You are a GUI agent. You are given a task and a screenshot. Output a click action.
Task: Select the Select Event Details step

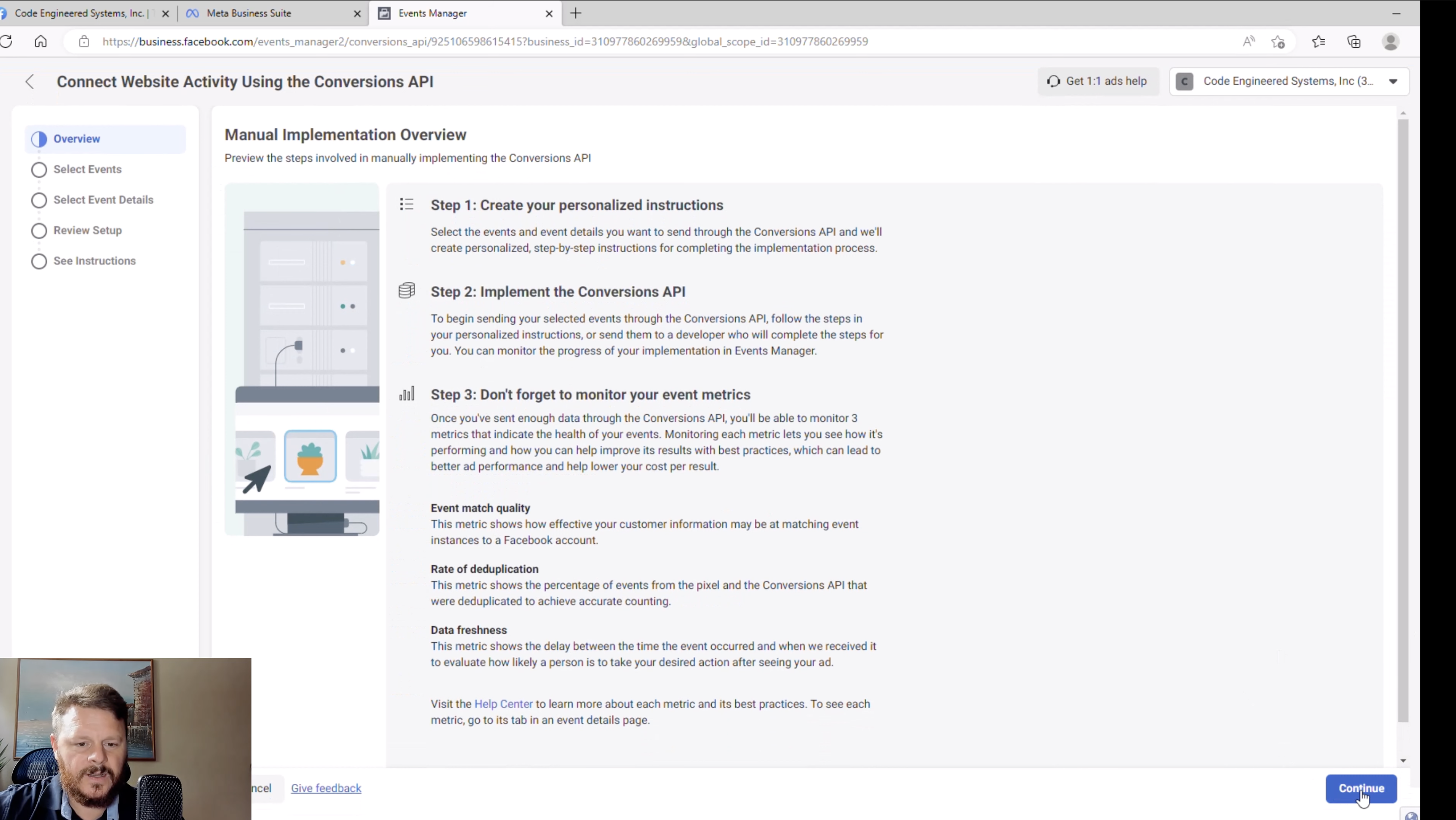(x=103, y=200)
